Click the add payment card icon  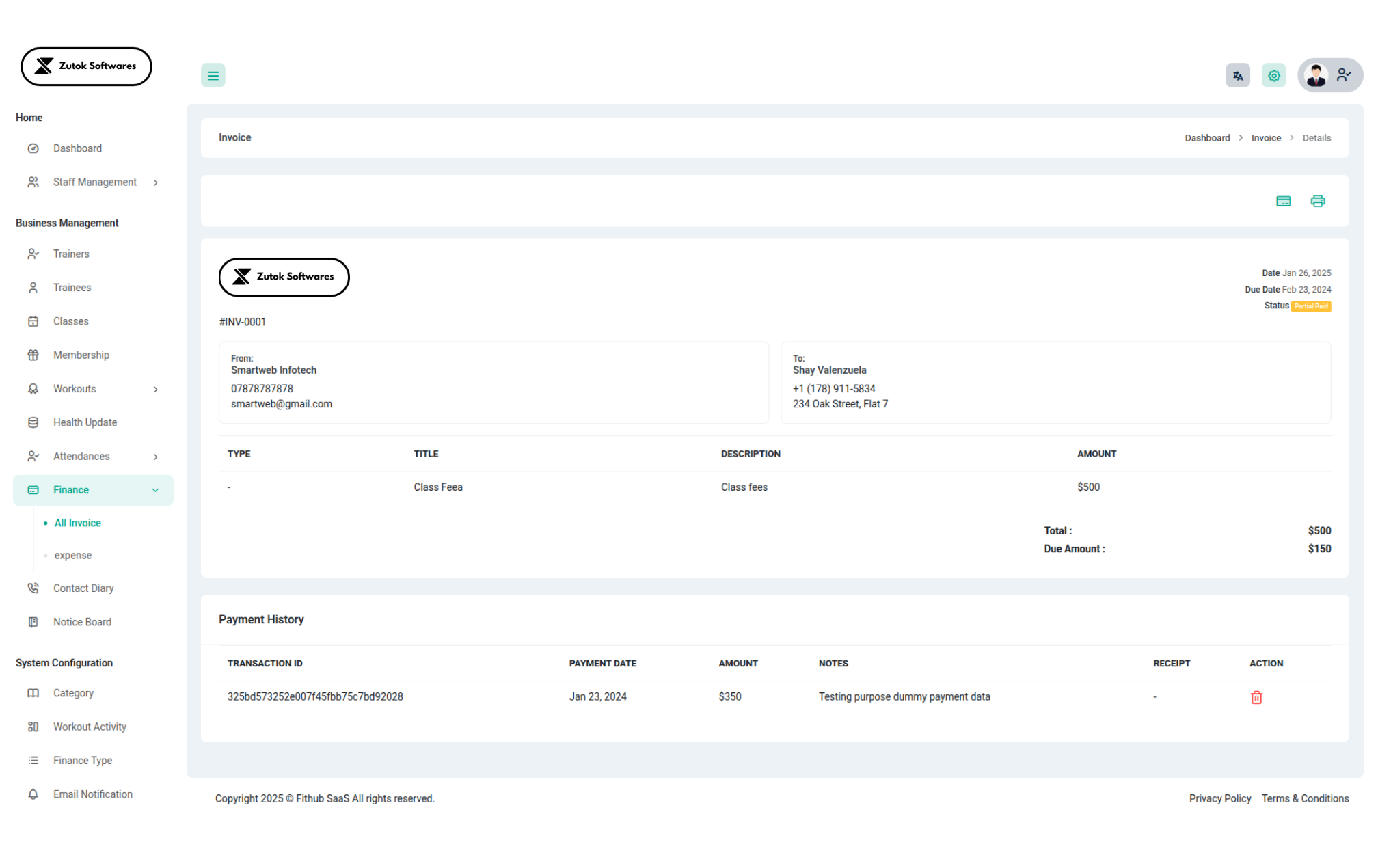pyautogui.click(x=1283, y=201)
